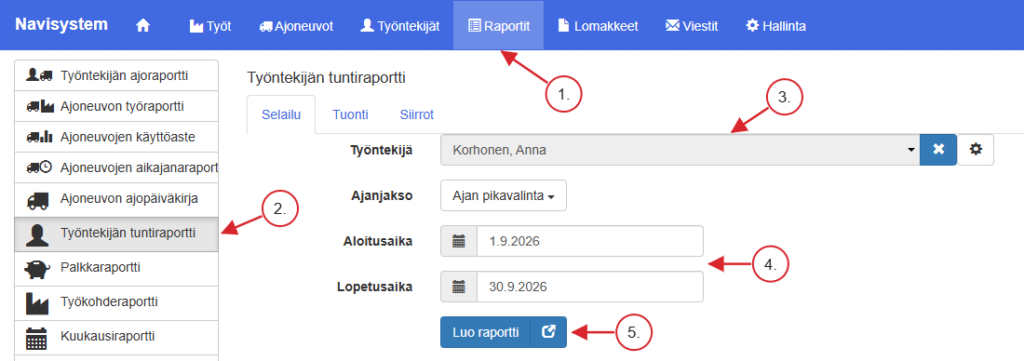This screenshot has height=361, width=1024.
Task: Click truck-factory icon beside Ajoneuvon työraportti
Action: [x=39, y=106]
